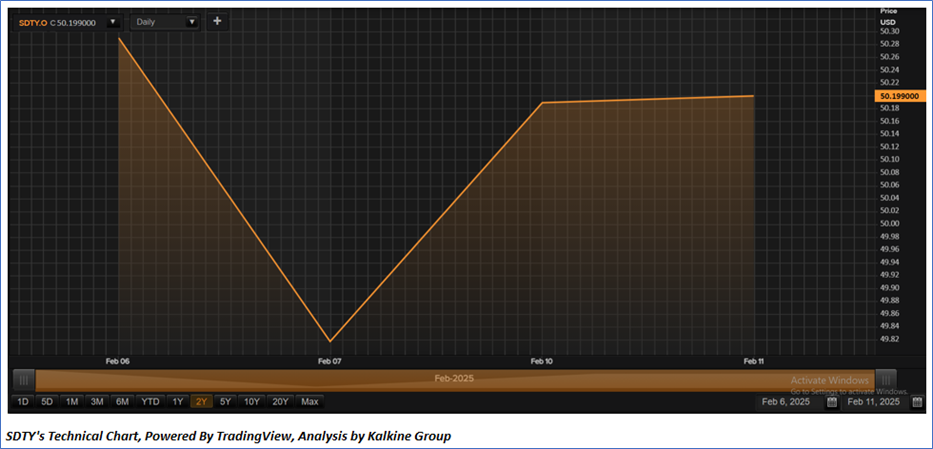Click the 50.30 price axis label

pos(890,32)
